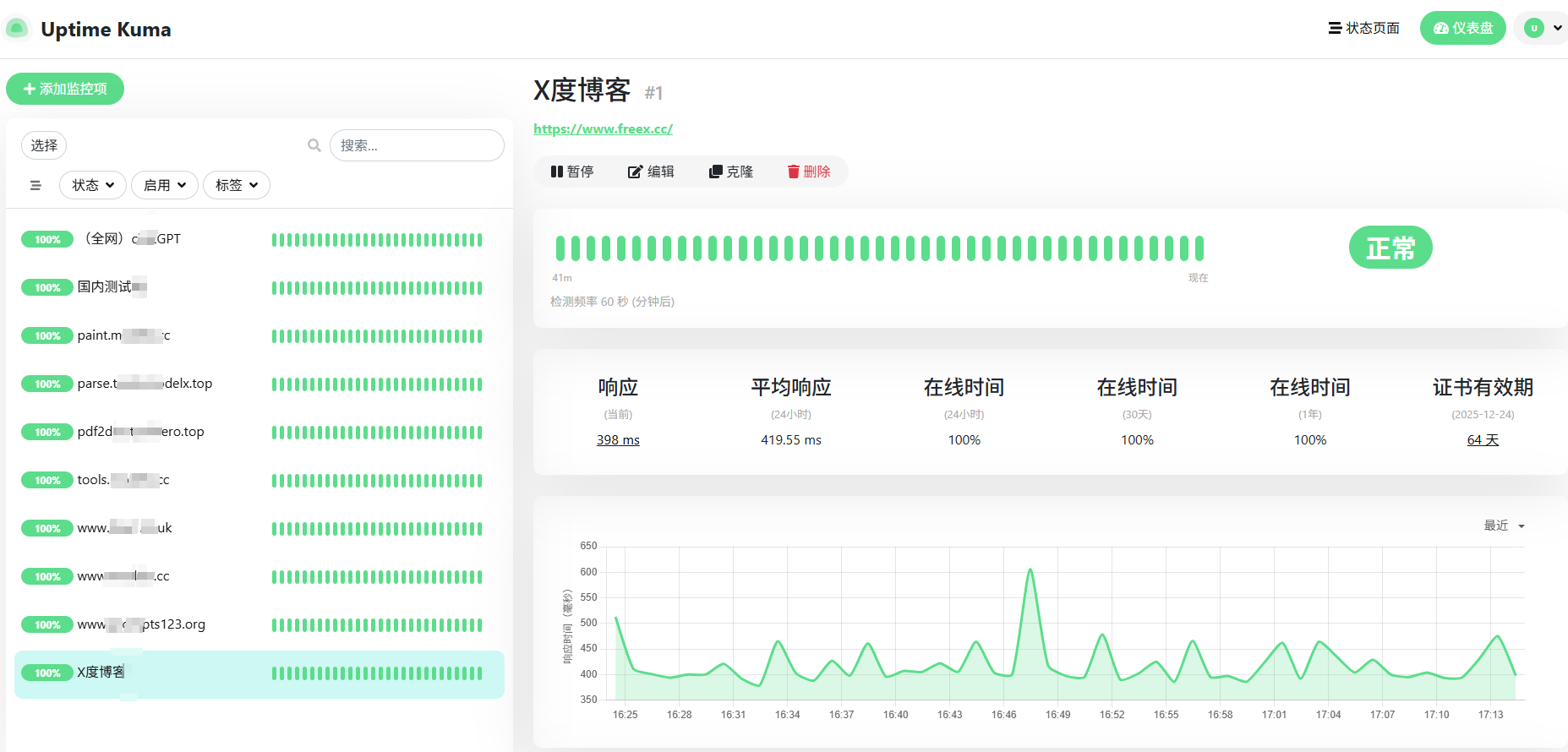Viewport: 1568px width, 752px height.
Task: Select the paint.m monitor entry
Action: (260, 336)
